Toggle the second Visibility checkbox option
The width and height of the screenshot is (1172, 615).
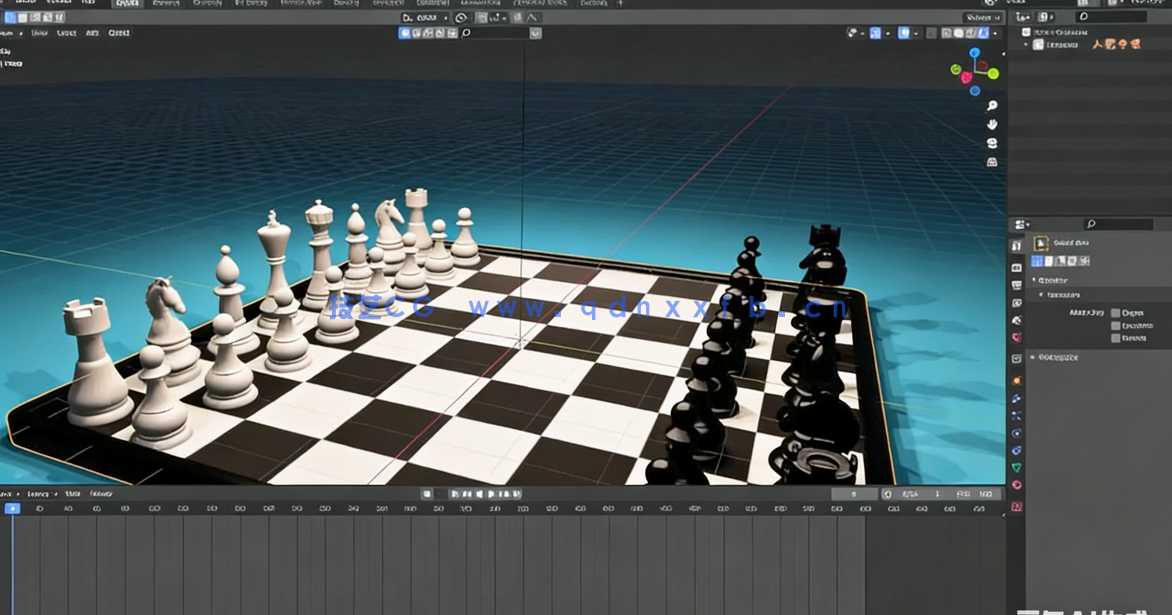coord(1115,326)
